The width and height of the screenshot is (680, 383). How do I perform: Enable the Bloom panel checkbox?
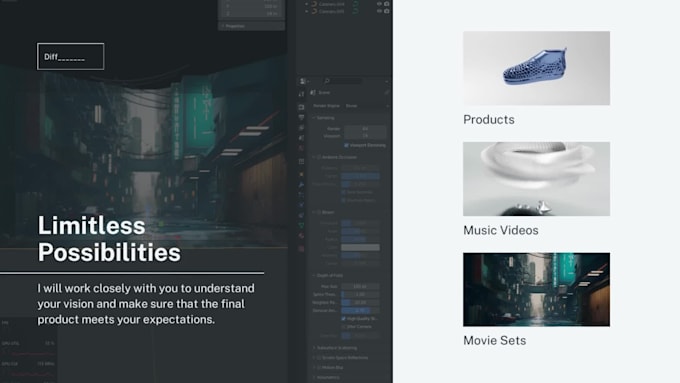(x=319, y=212)
